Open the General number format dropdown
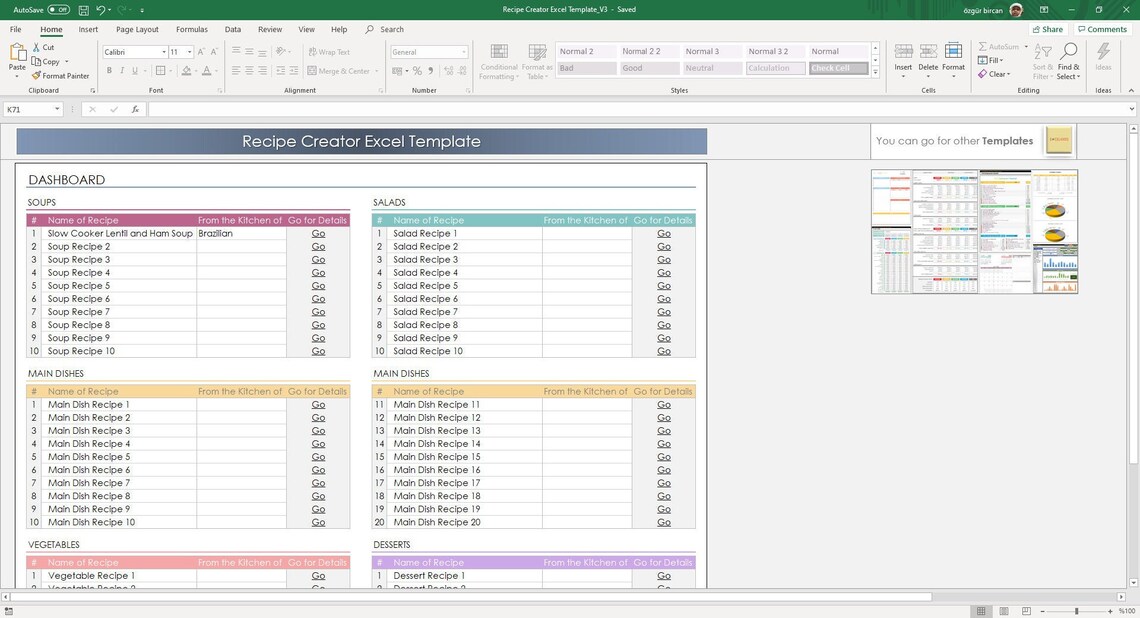 coord(464,52)
